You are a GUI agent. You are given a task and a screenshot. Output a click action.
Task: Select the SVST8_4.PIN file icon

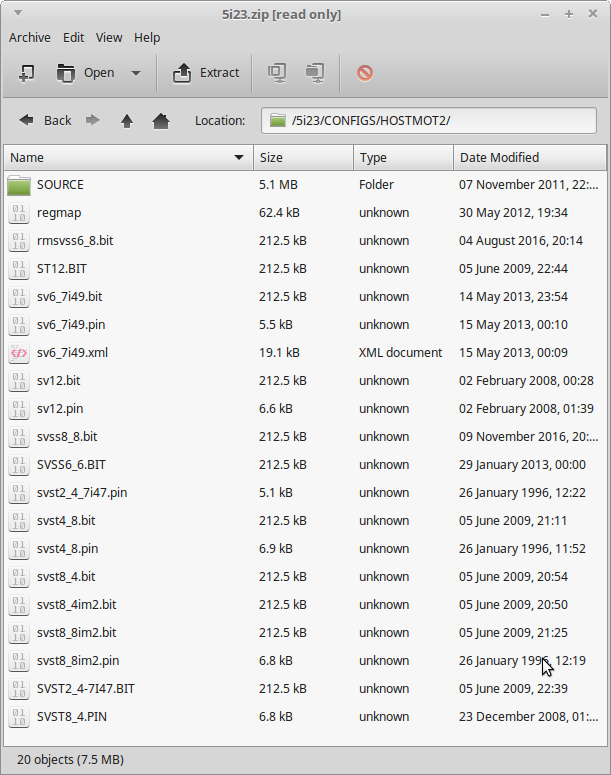tap(19, 717)
